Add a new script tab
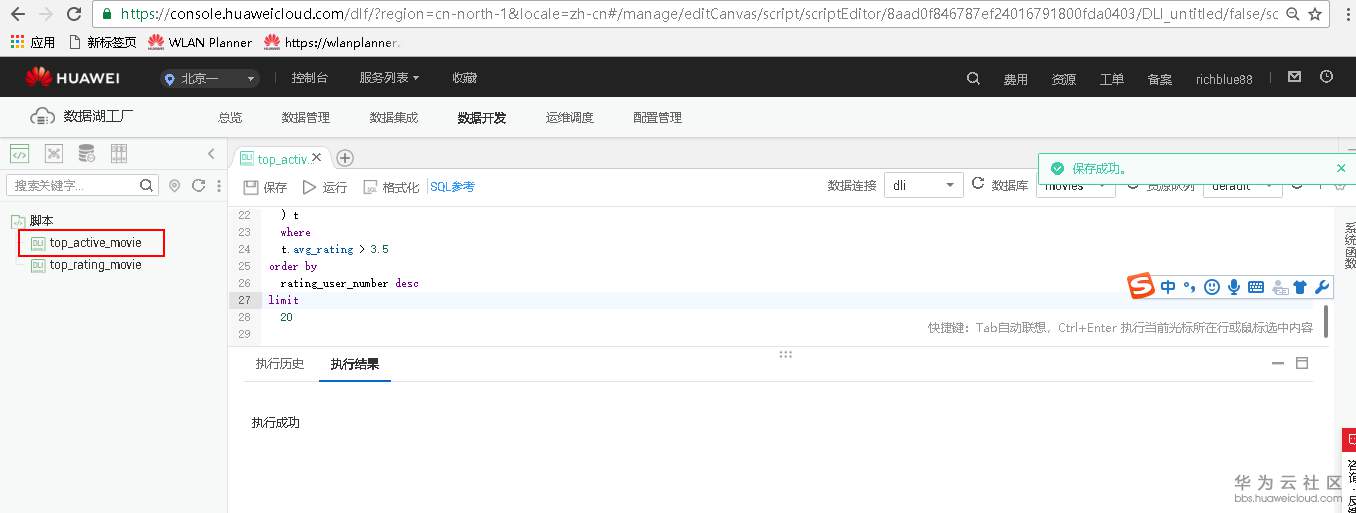 coord(345,157)
